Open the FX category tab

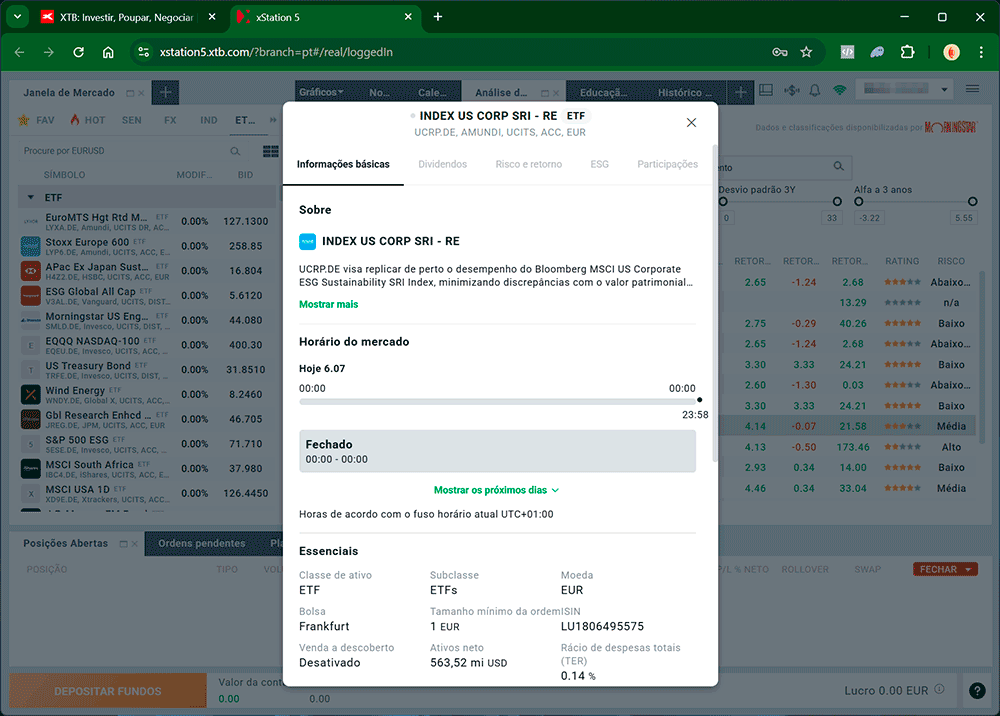[170, 120]
